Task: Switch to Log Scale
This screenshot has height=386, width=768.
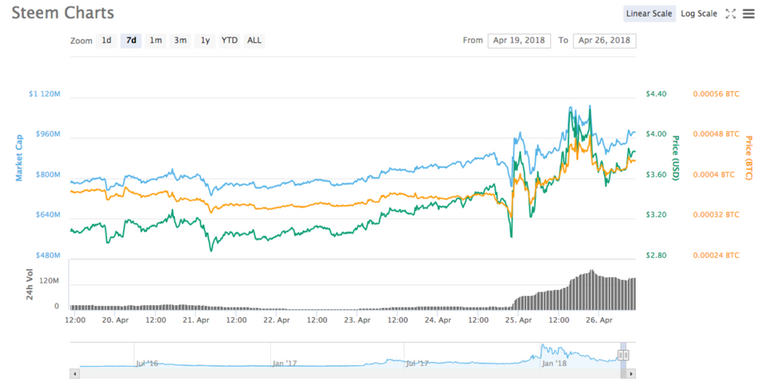Action: pos(698,14)
